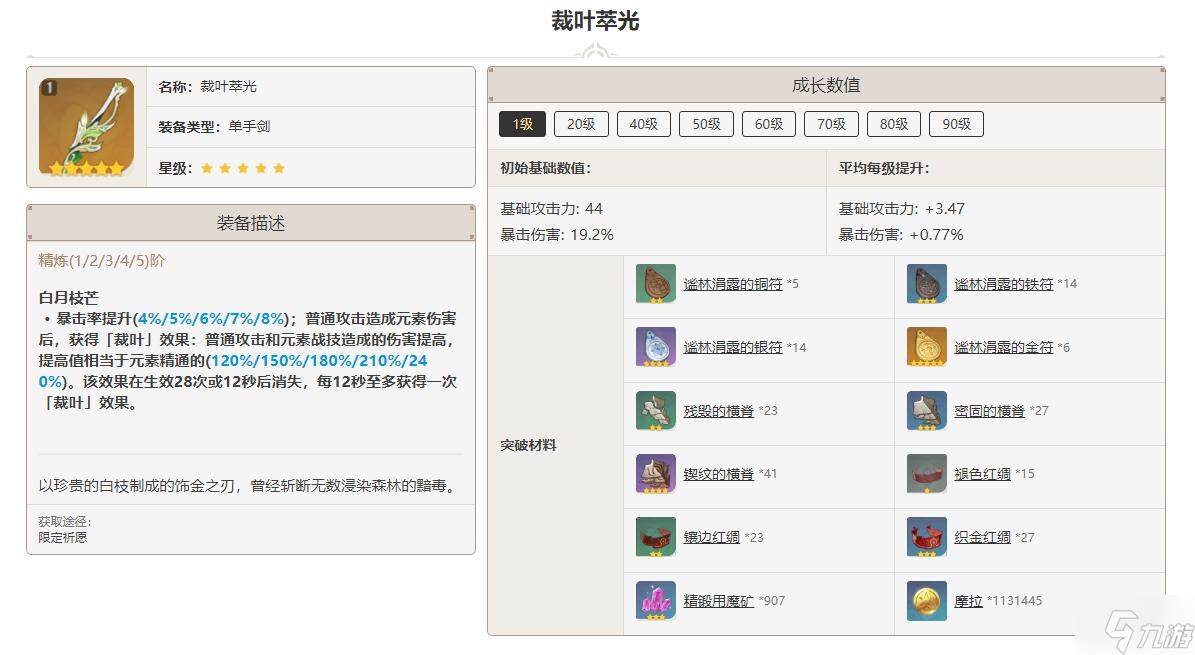
Task: Click the 名称: 裁叶萃光 row
Action: pyautogui.click(x=311, y=86)
